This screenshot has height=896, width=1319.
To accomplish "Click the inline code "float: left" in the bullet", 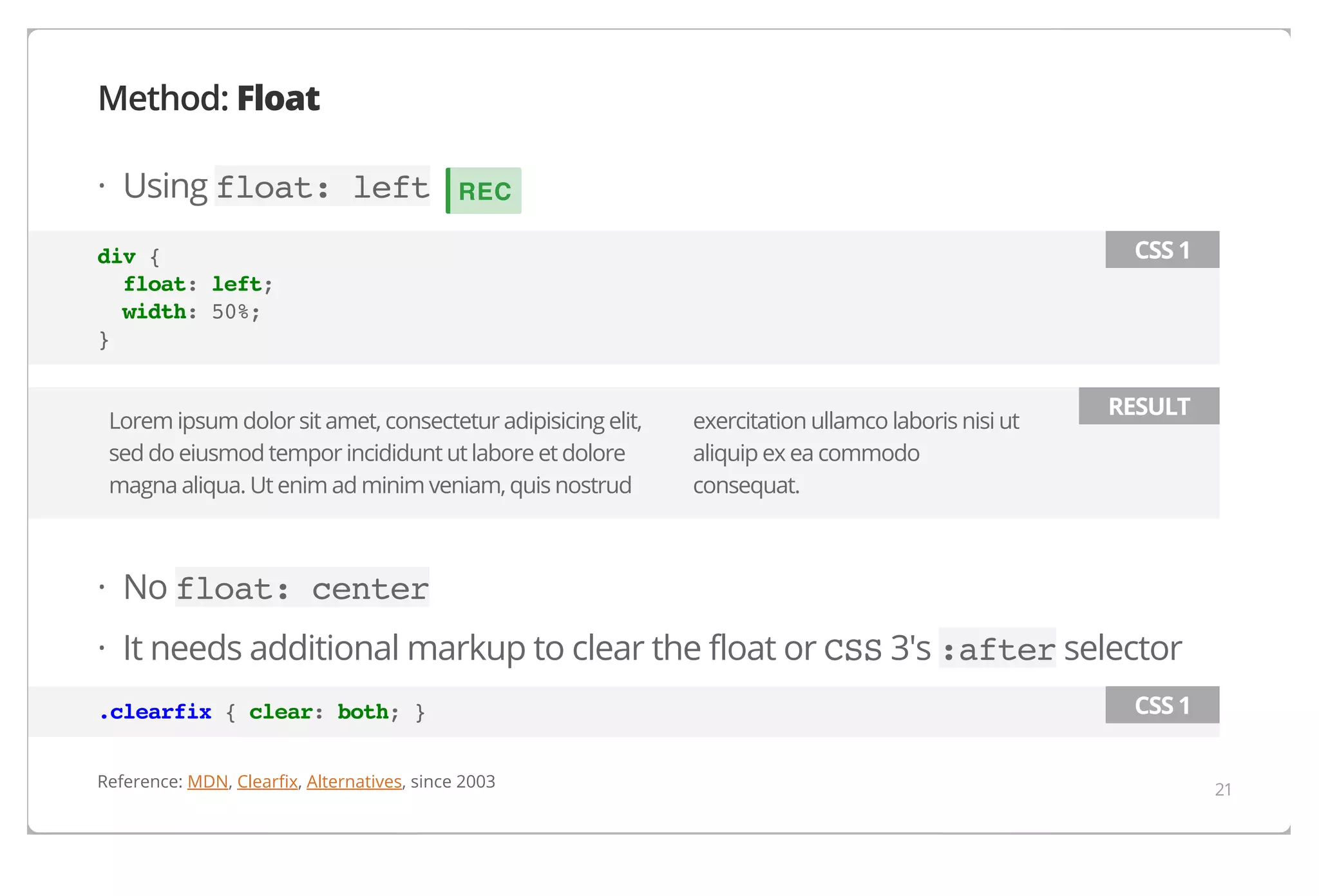I will tap(322, 187).
